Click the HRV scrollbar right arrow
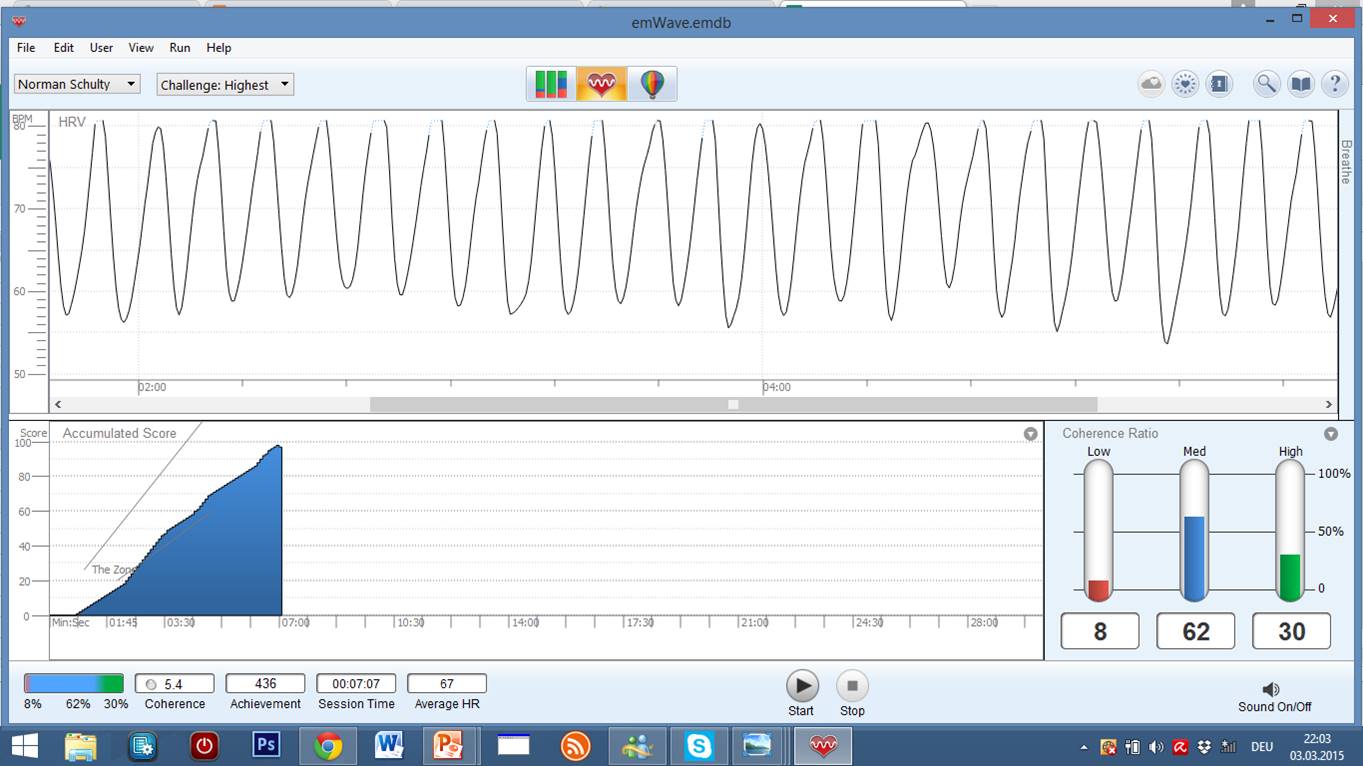 point(1329,404)
